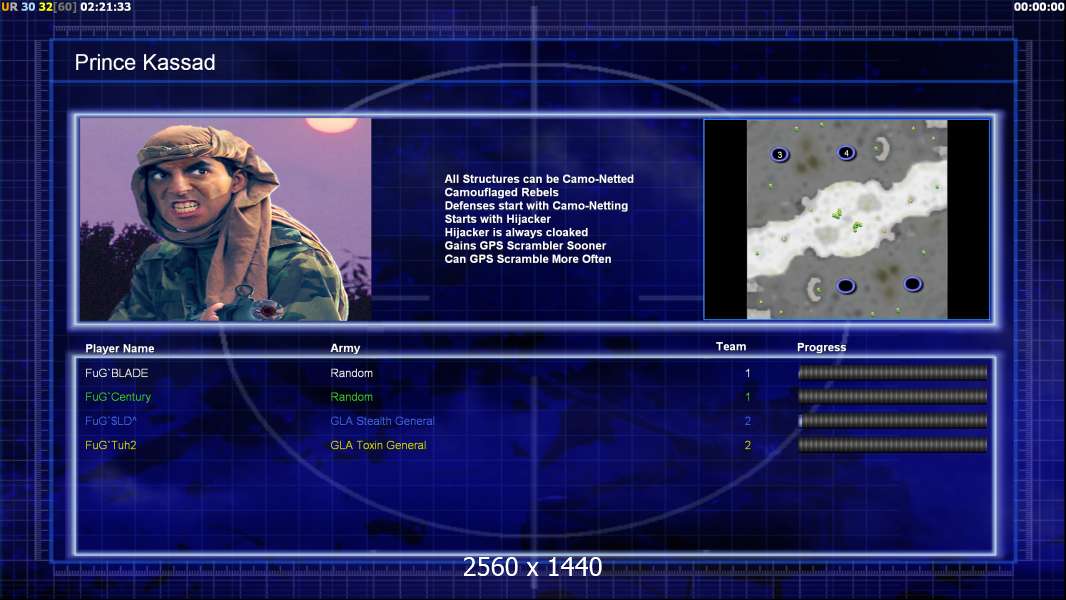The width and height of the screenshot is (1066, 600).
Task: Click the map preview thumbnail
Action: point(846,219)
